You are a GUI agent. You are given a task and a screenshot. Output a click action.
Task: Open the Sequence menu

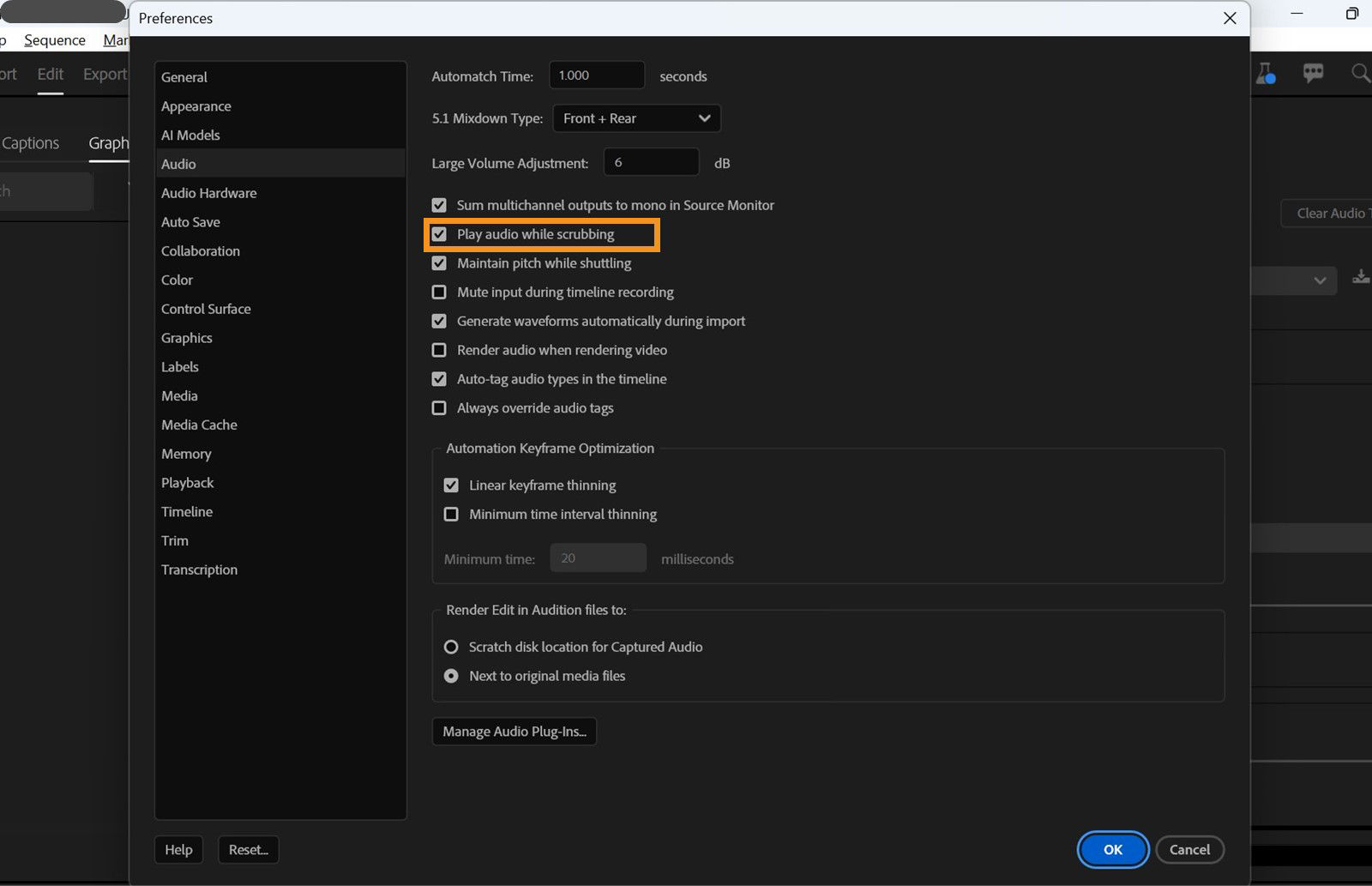[54, 39]
